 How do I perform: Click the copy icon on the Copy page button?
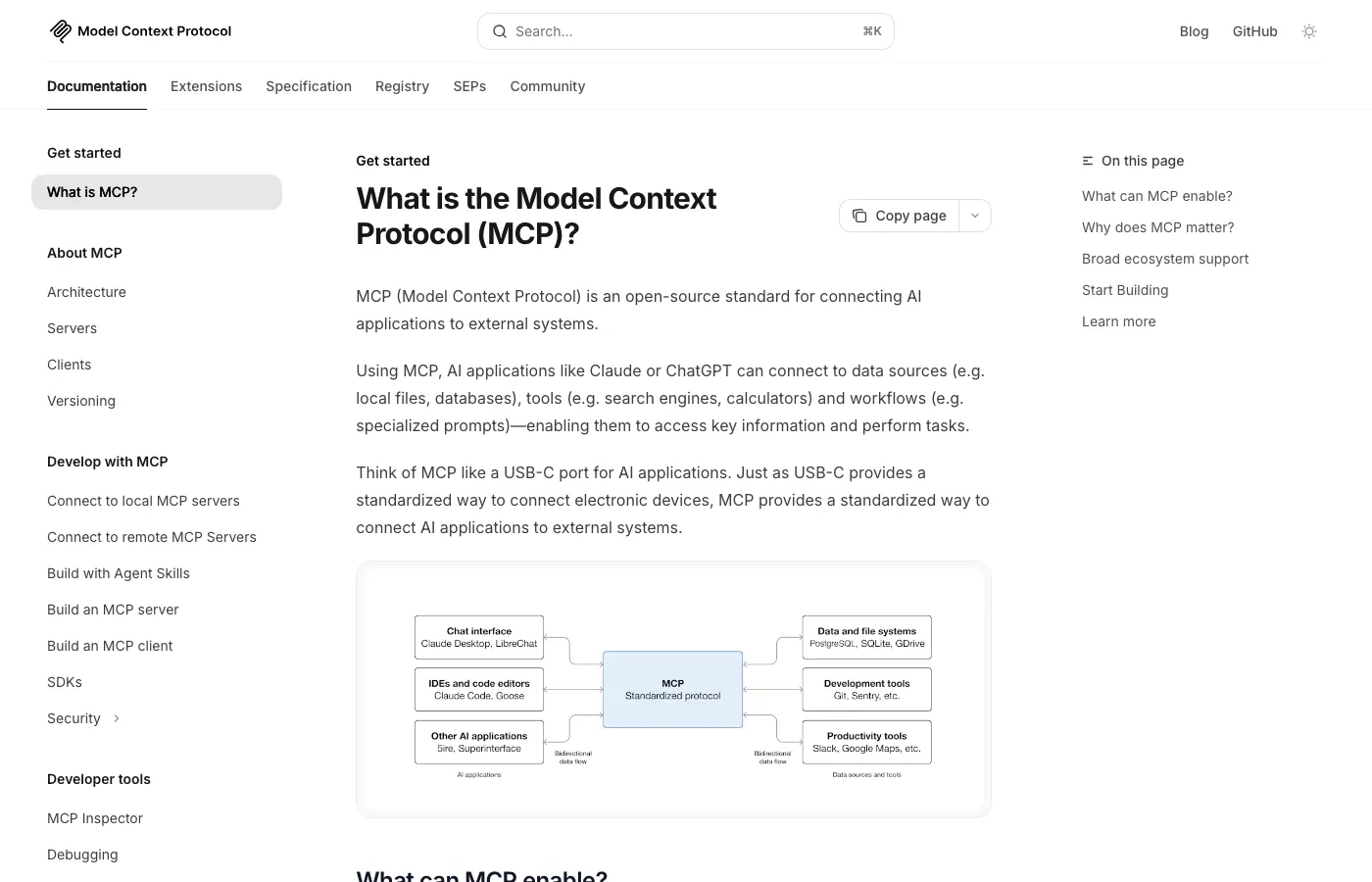[x=859, y=216]
